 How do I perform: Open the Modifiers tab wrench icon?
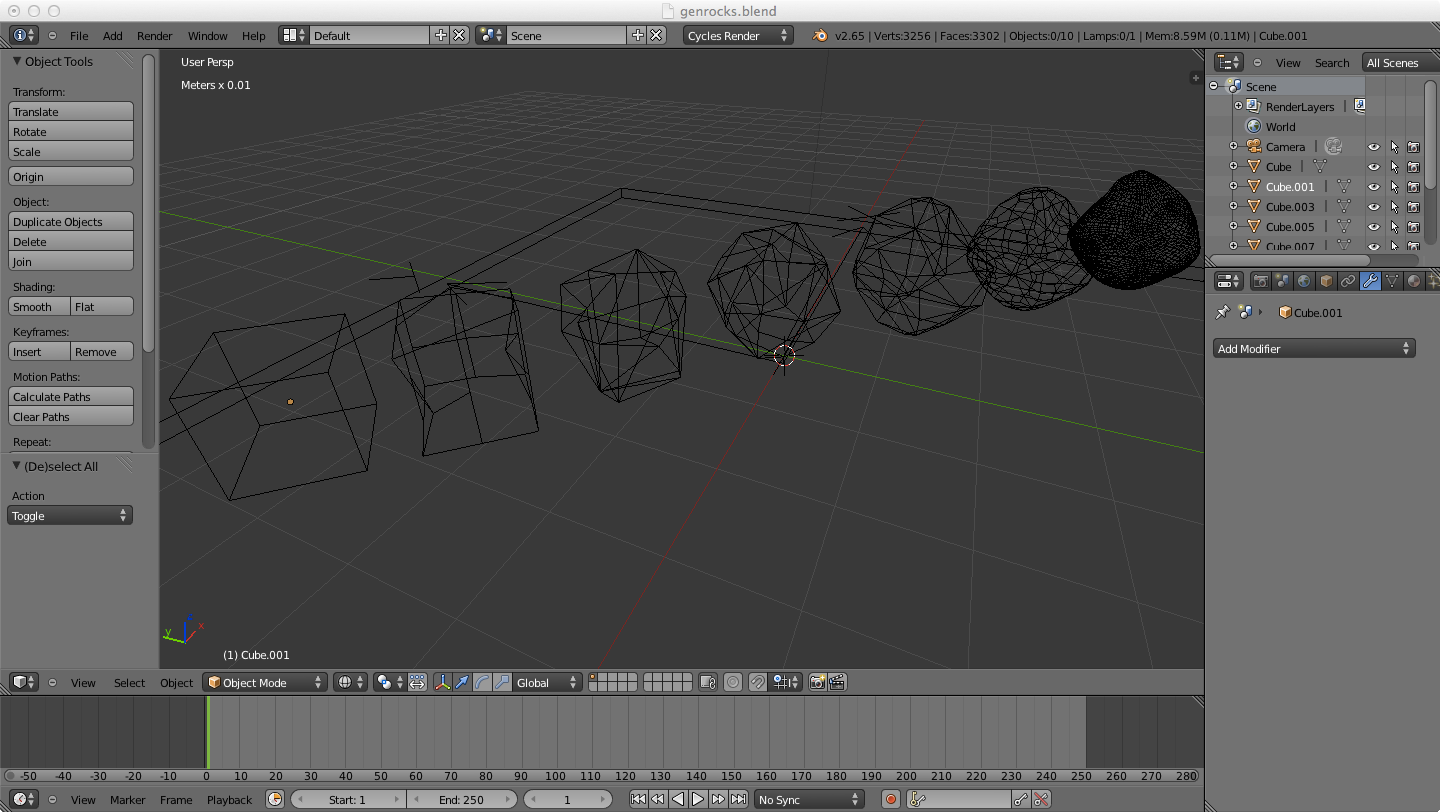click(x=1370, y=282)
